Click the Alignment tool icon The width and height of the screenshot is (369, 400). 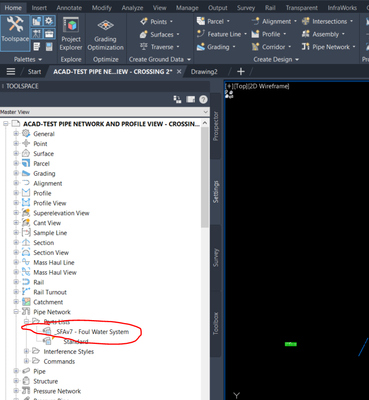(x=255, y=21)
